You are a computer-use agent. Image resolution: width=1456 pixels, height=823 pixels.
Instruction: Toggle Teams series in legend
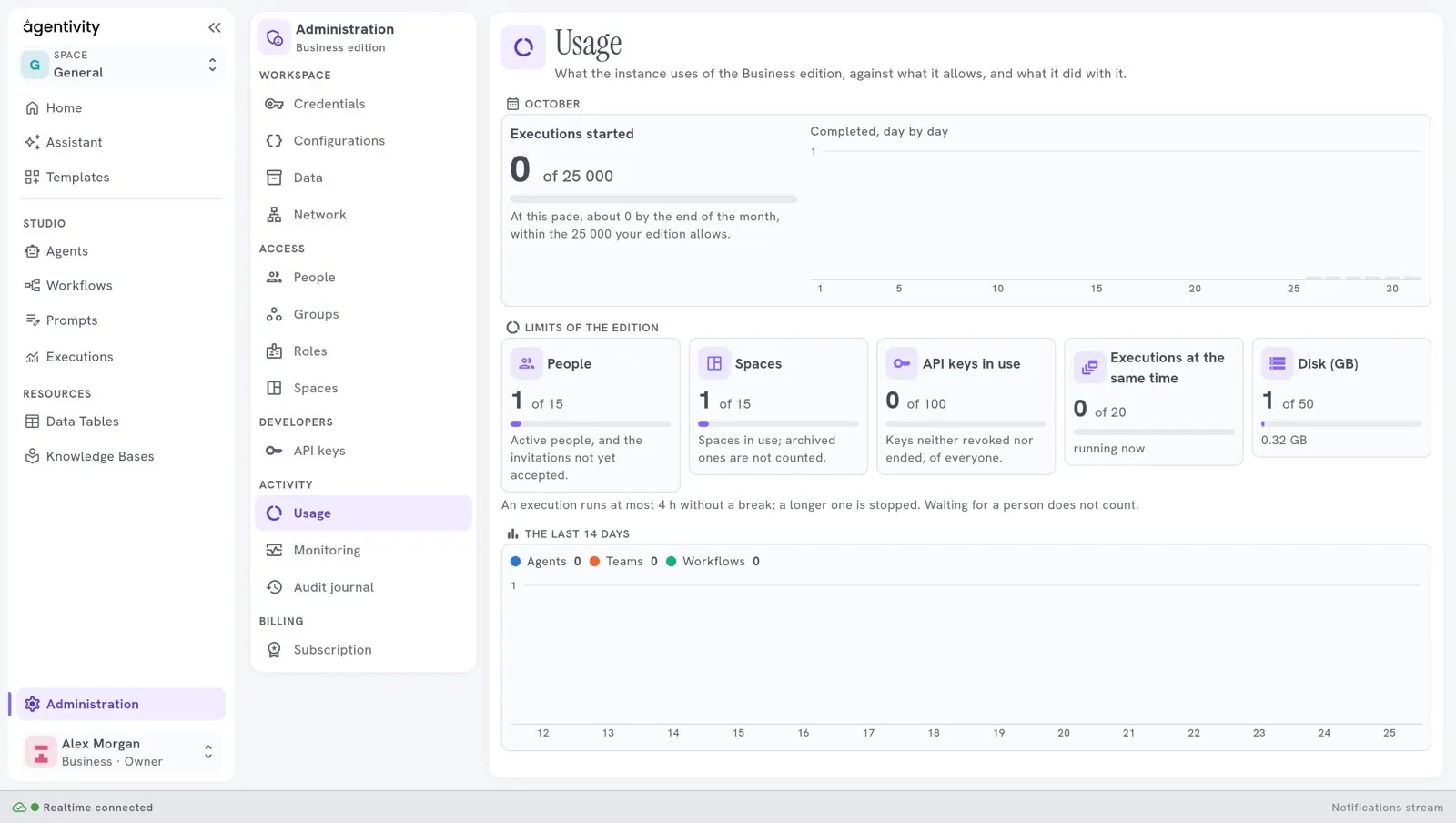click(x=623, y=562)
